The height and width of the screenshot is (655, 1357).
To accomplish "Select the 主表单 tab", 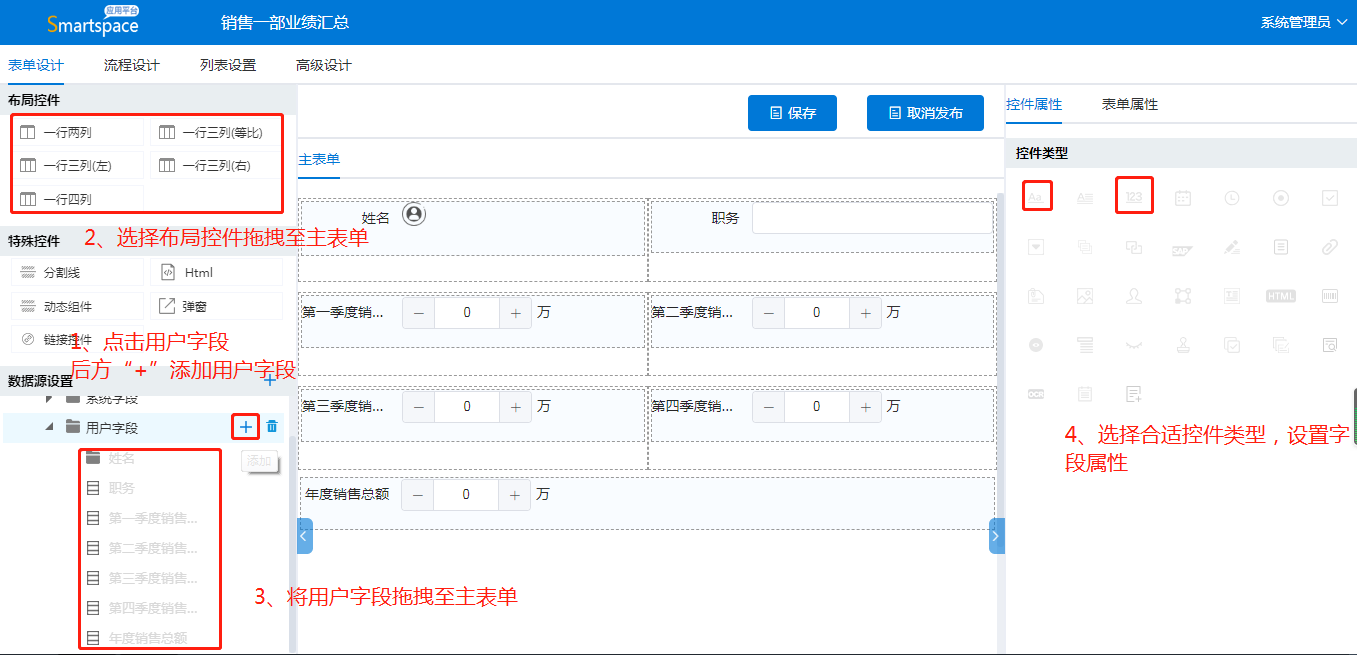I will (x=319, y=159).
